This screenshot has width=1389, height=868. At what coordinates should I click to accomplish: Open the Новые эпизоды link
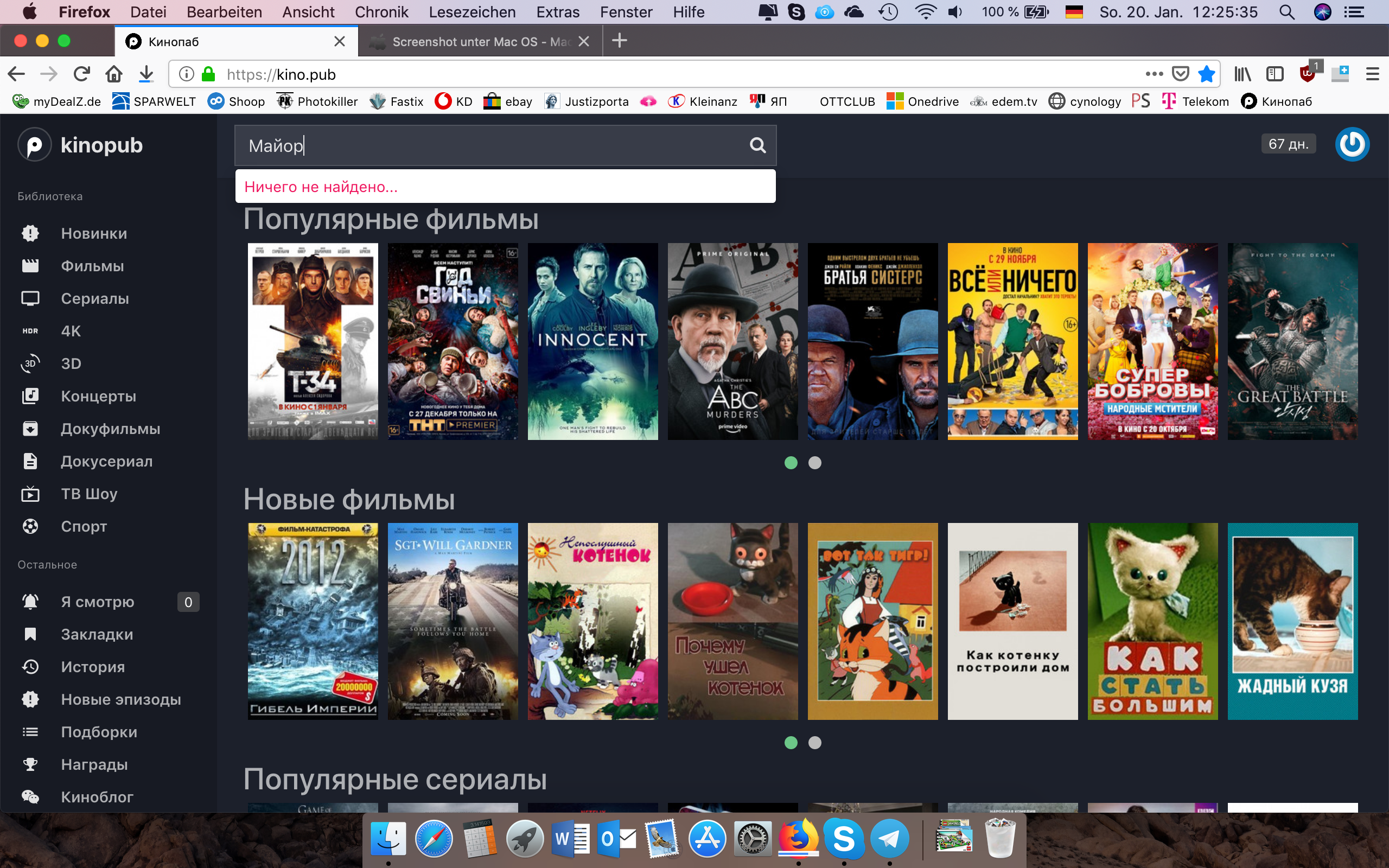click(121, 699)
